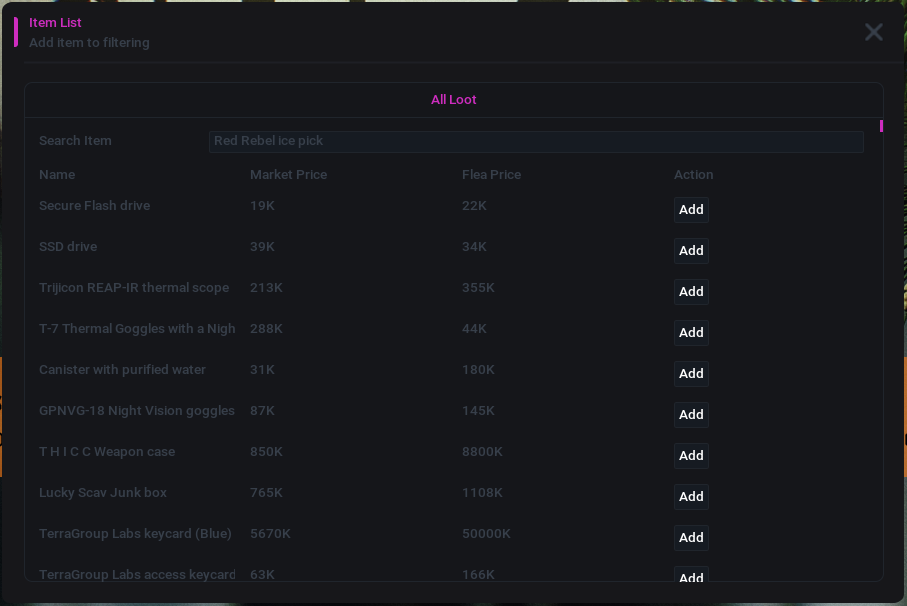Add Secure Flash drive to filtering
The height and width of the screenshot is (606, 907).
tap(691, 210)
